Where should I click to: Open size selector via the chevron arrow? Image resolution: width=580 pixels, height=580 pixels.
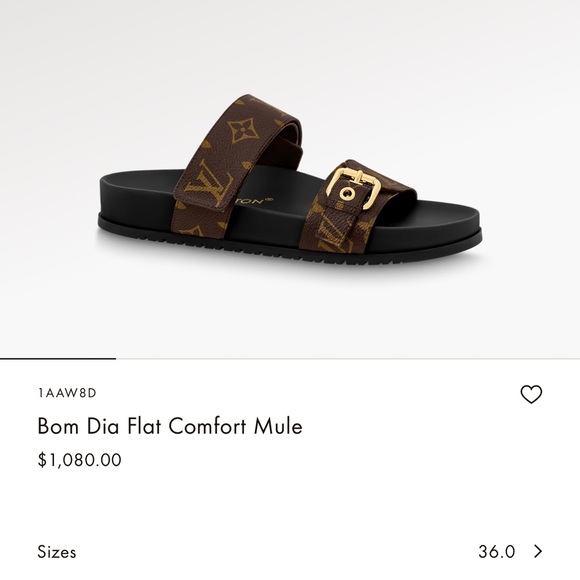pos(538,552)
